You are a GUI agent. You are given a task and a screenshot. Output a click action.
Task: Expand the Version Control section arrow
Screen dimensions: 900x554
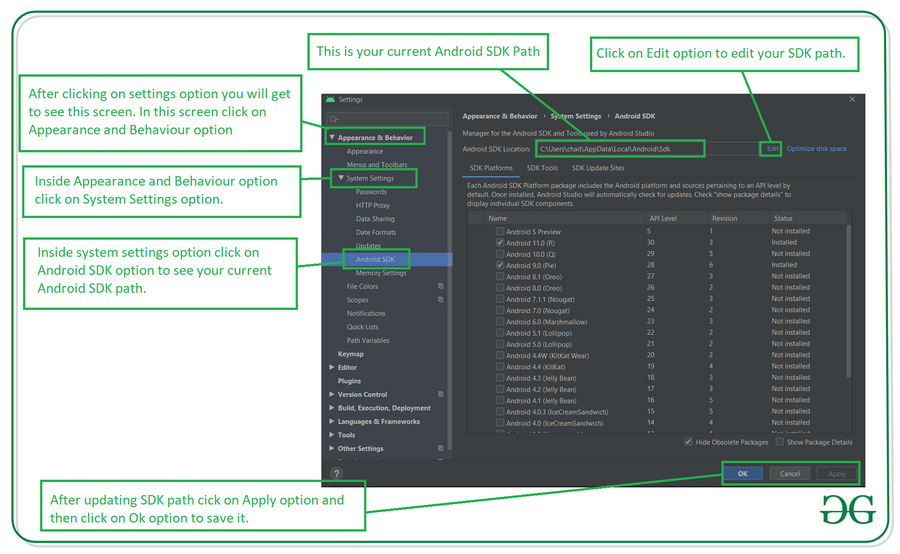point(332,394)
